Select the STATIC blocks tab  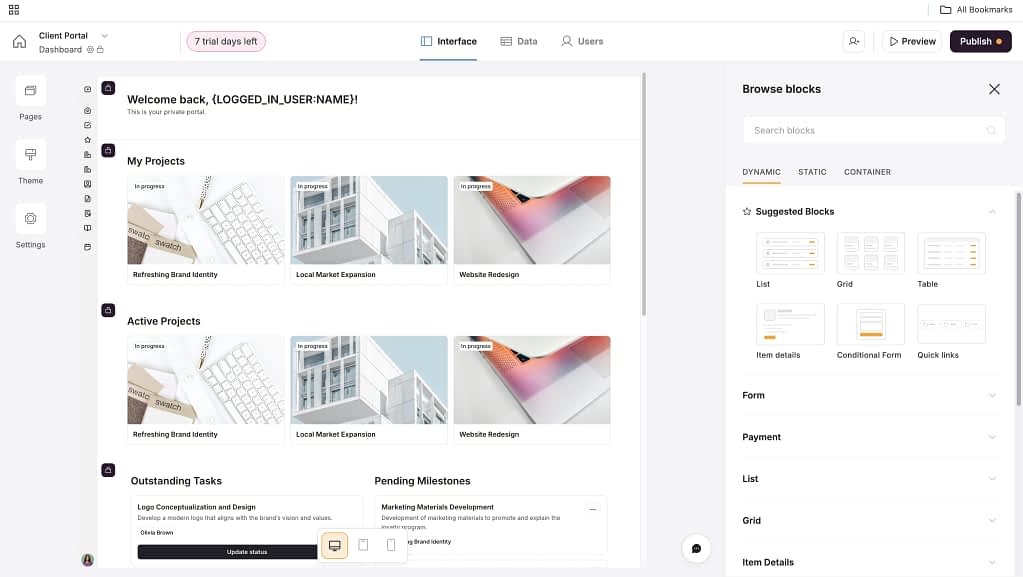pos(812,172)
